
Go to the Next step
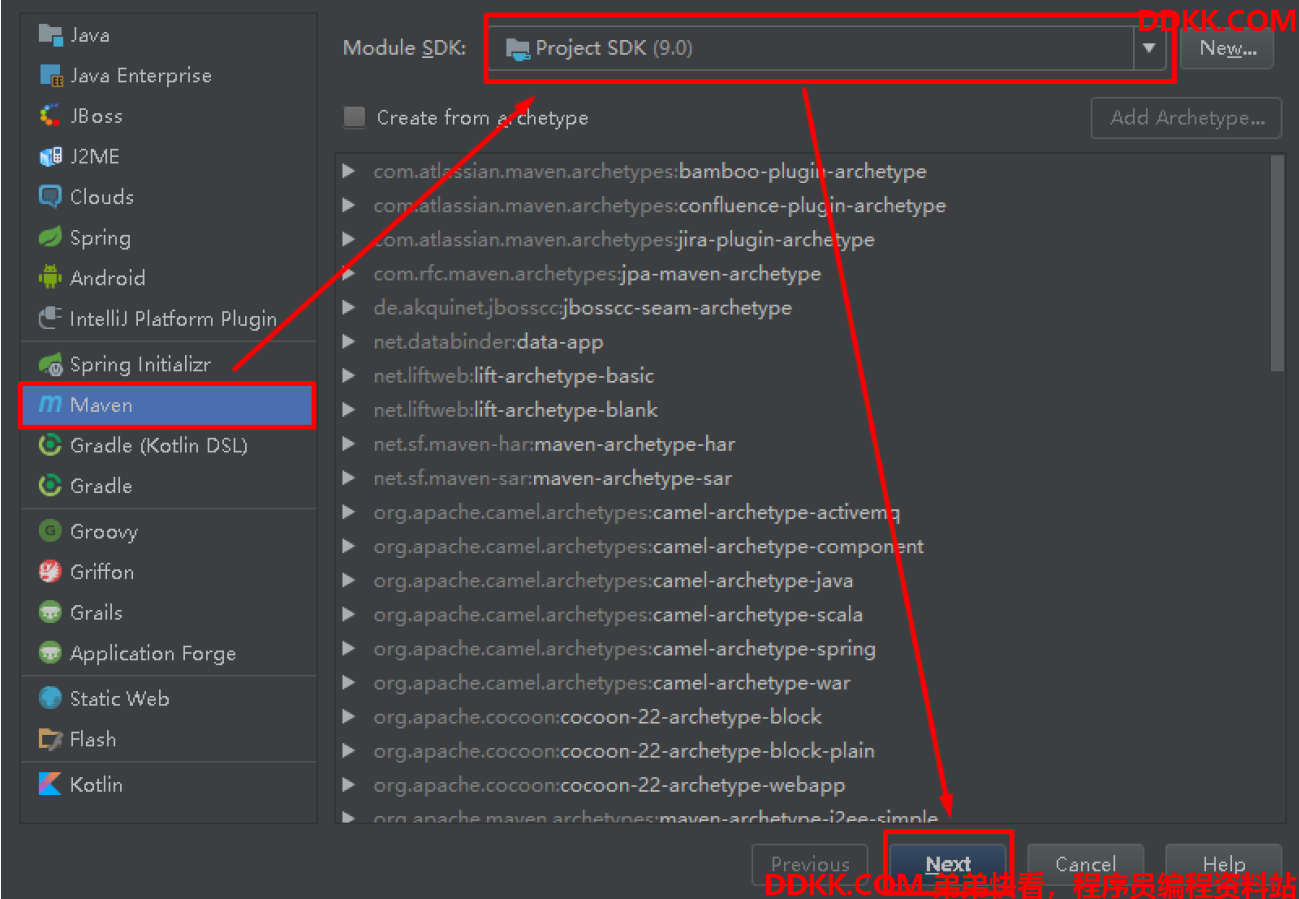tap(948, 865)
